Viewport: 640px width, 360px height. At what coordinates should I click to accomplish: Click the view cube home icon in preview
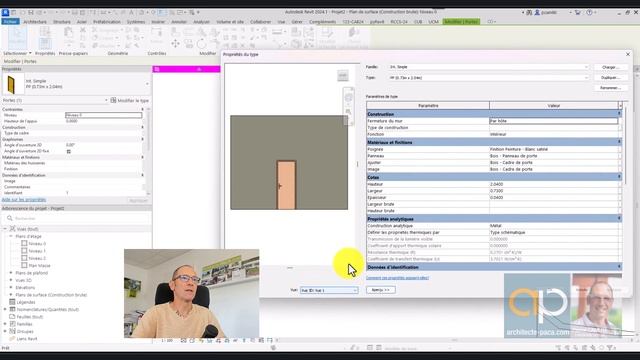coord(343,76)
